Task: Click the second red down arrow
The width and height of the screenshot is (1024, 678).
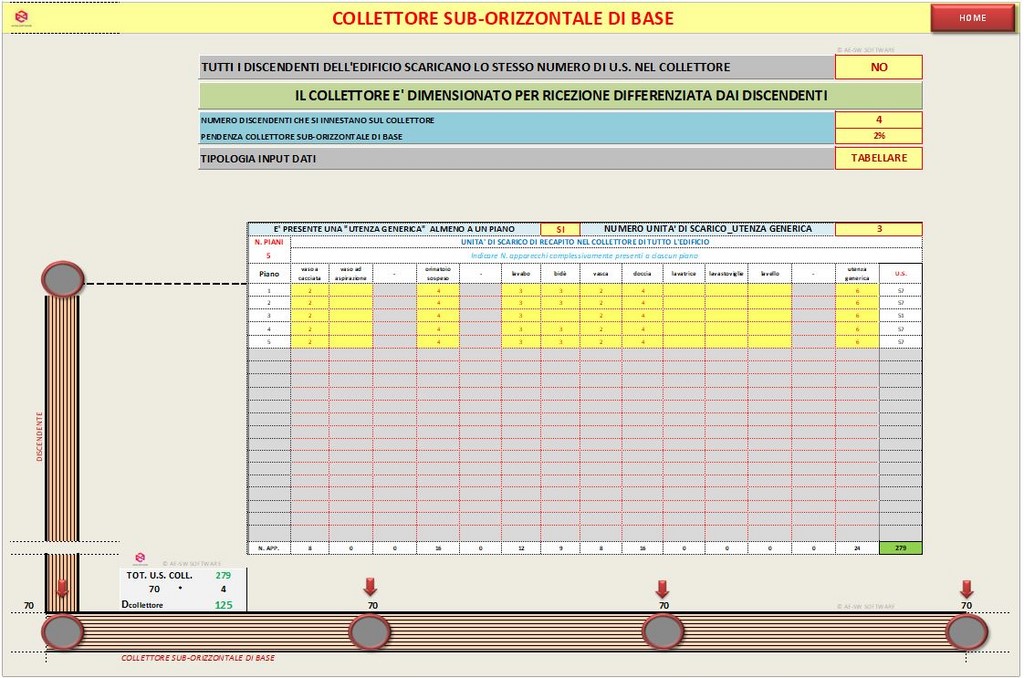Action: click(x=370, y=587)
